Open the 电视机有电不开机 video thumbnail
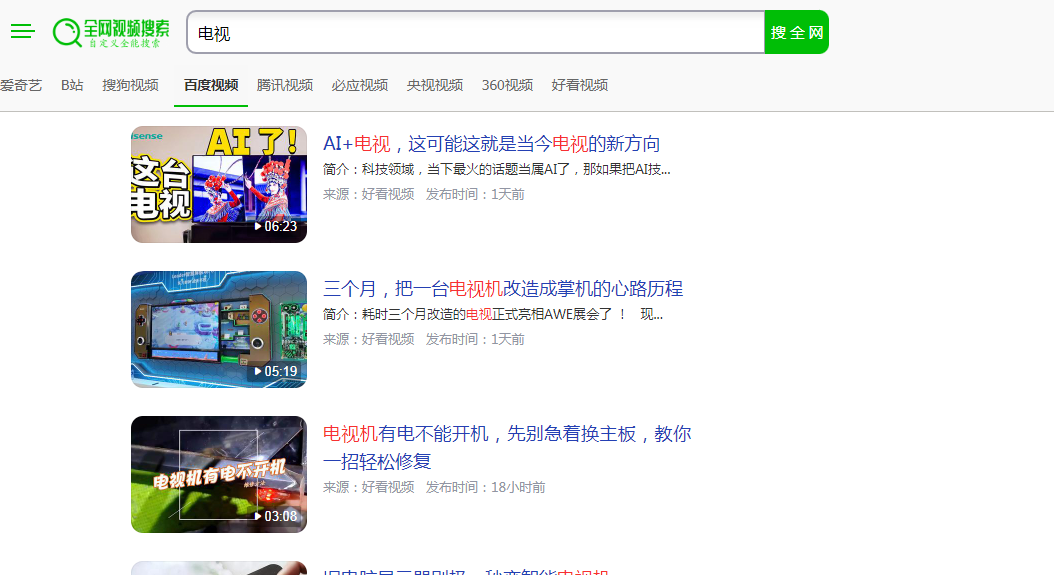This screenshot has height=575, width=1054. point(219,474)
